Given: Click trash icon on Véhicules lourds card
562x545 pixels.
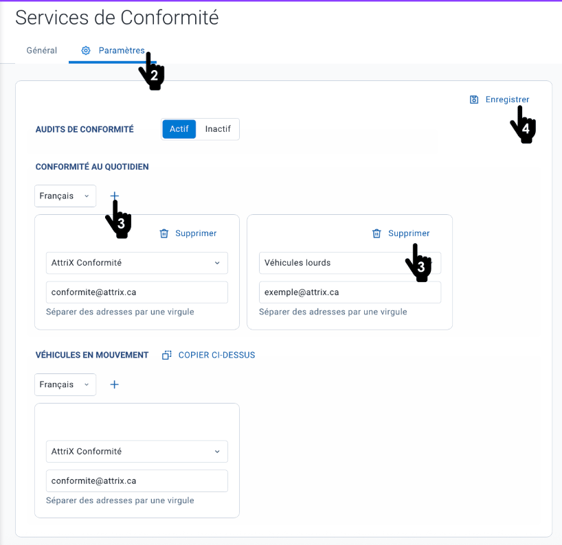Looking at the screenshot, I should (x=376, y=234).
